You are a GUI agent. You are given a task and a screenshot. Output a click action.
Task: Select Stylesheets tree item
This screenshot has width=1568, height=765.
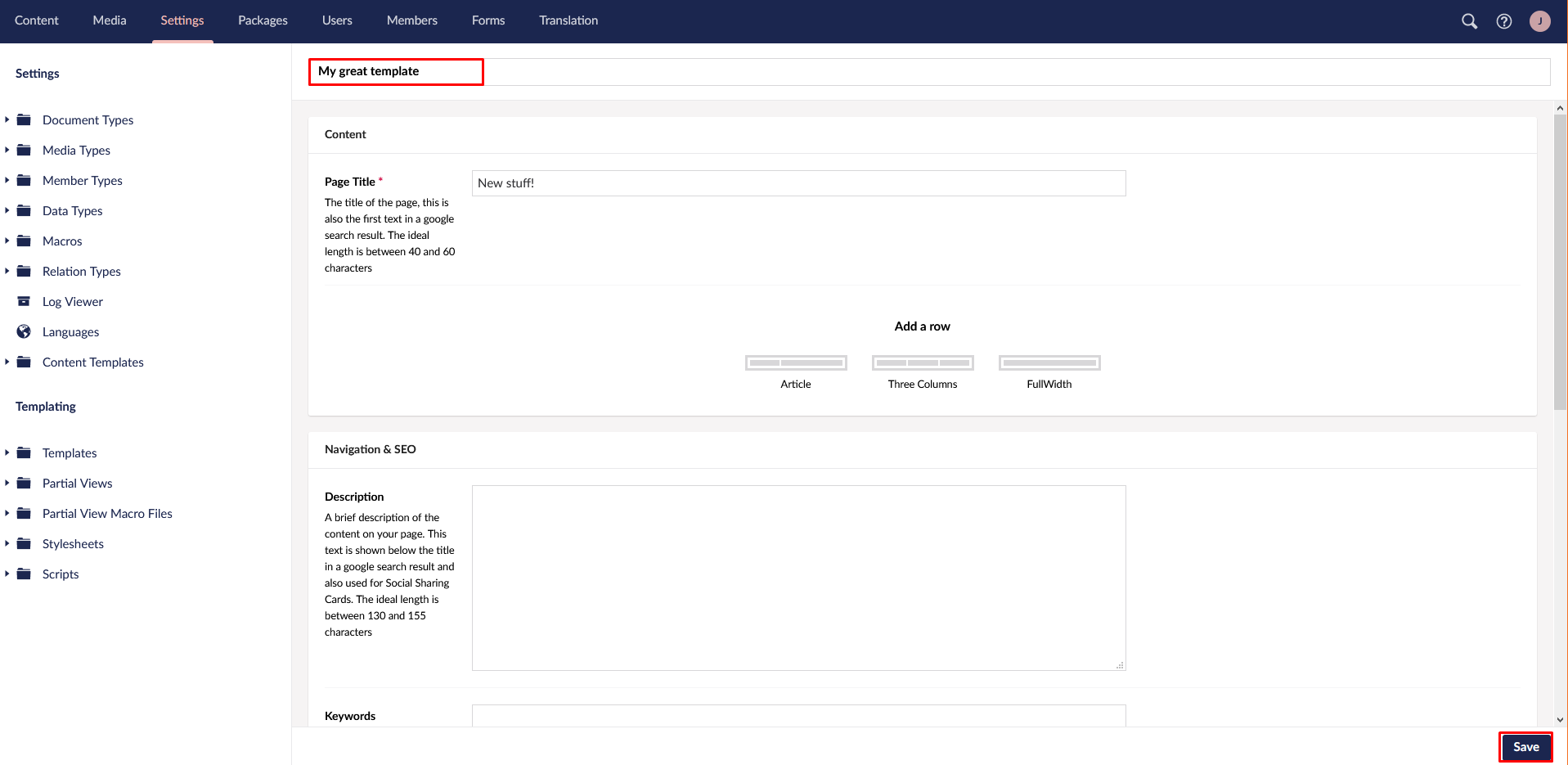73,544
